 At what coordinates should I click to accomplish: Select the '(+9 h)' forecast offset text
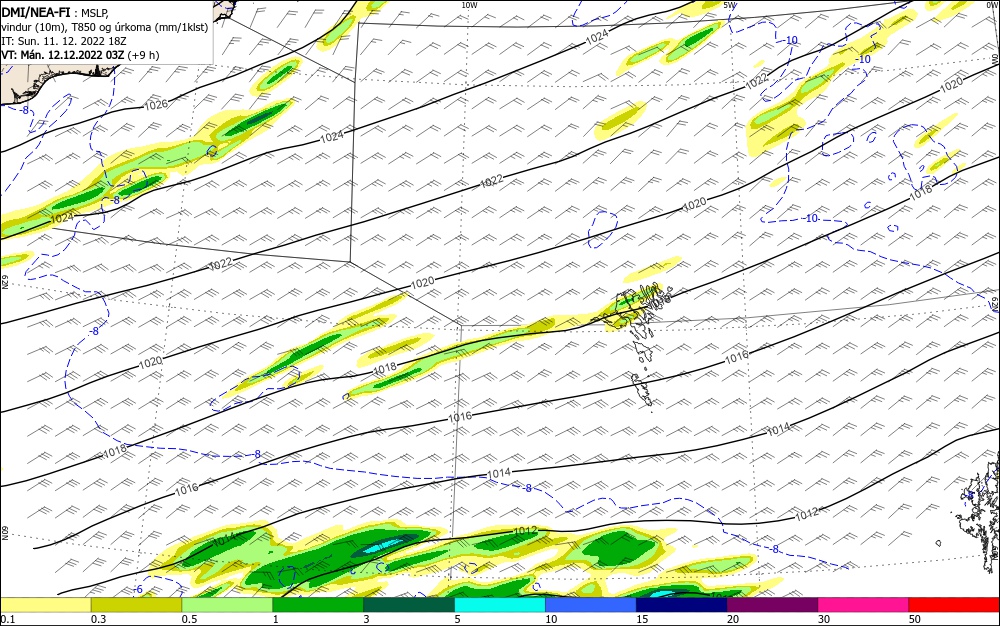tap(143, 55)
